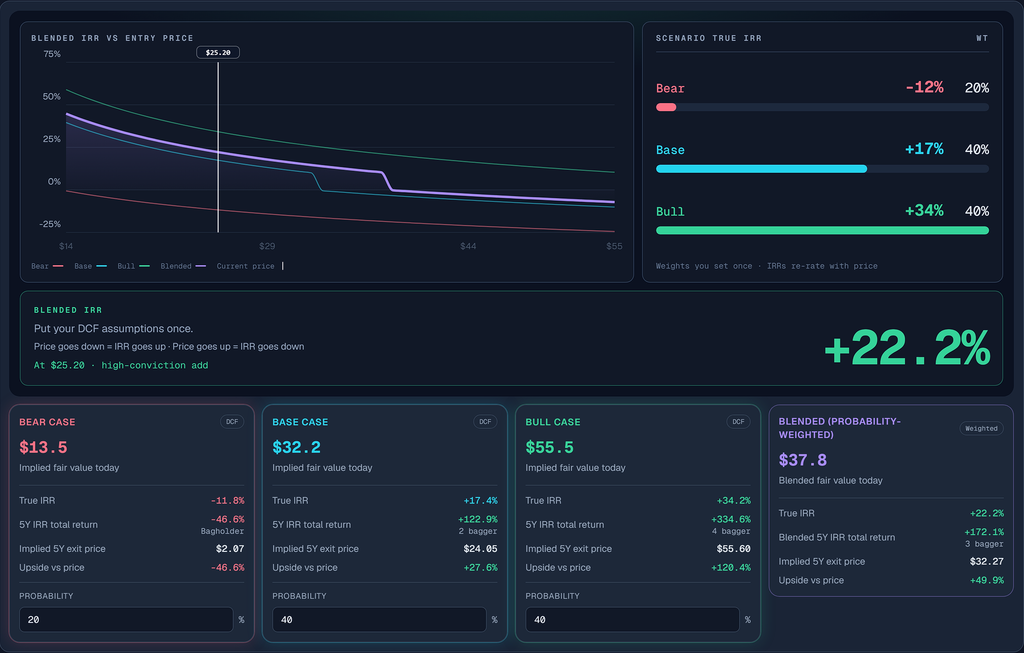This screenshot has height=653, width=1024.
Task: Click the Blended legend entry under chart
Action: 183,266
